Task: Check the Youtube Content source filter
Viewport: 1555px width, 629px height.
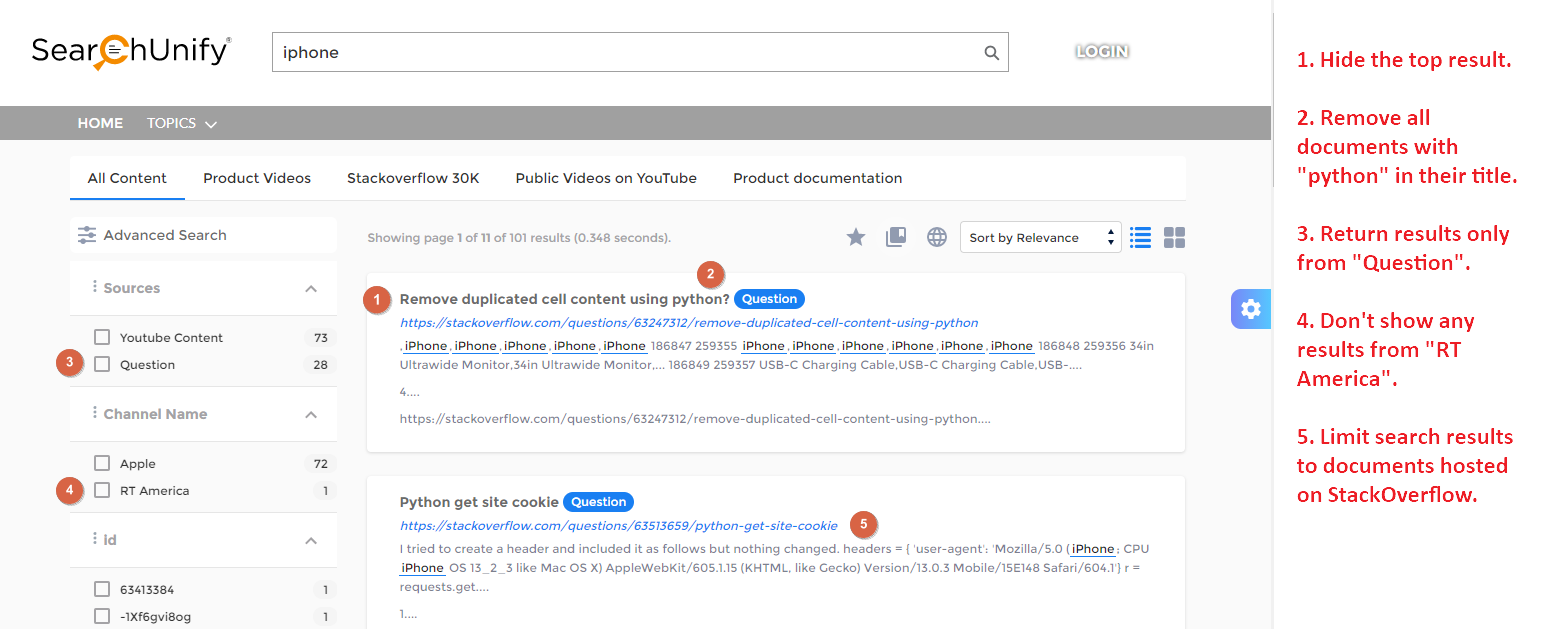Action: click(x=102, y=337)
